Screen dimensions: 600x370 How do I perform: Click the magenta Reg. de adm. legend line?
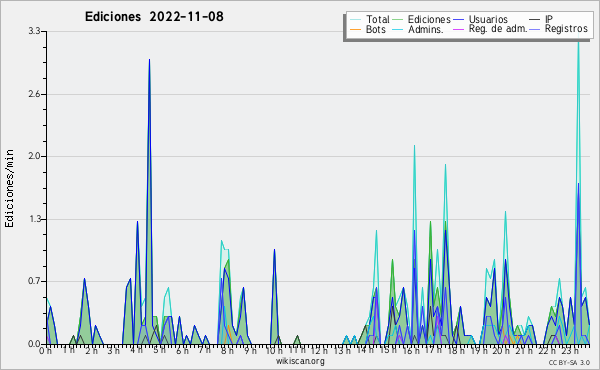point(458,29)
